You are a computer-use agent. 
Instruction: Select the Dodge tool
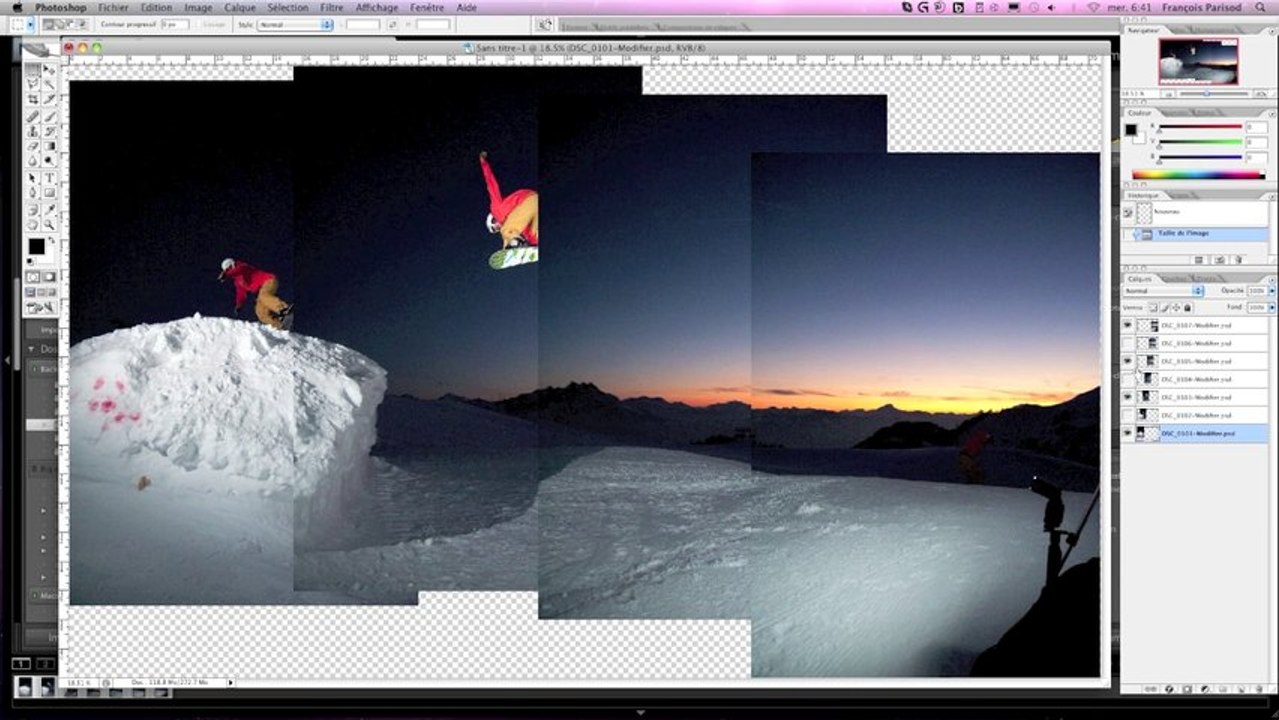pos(50,160)
